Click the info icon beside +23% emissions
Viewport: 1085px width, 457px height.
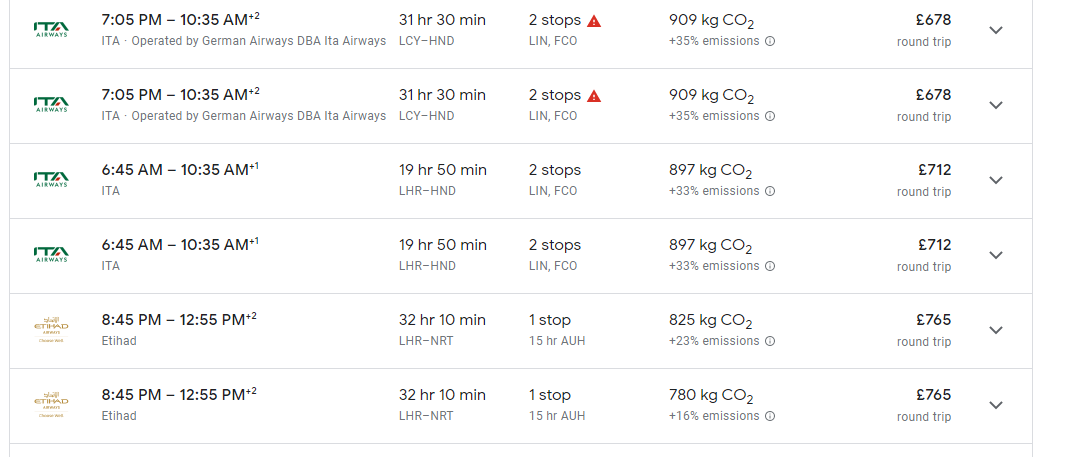[x=770, y=341]
